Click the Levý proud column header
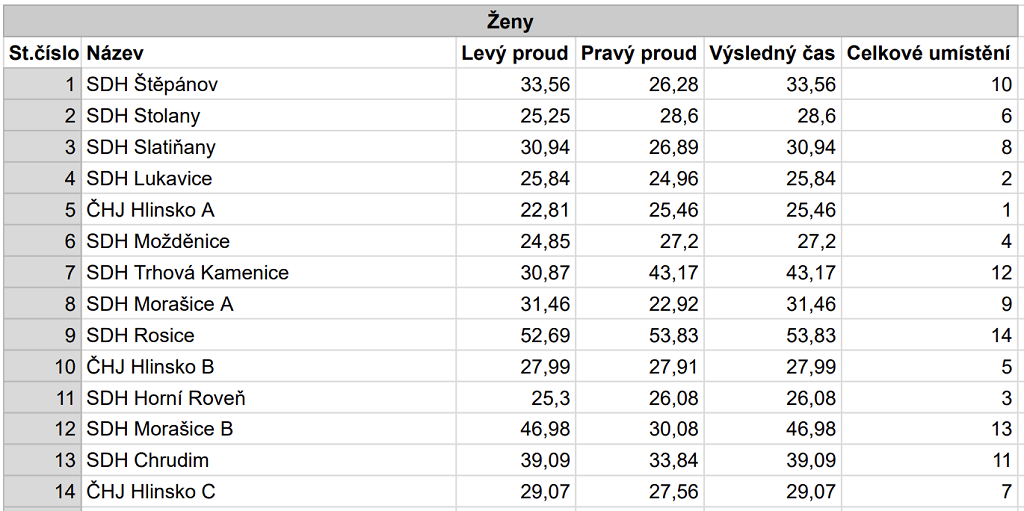This screenshot has width=1024, height=511. click(515, 54)
